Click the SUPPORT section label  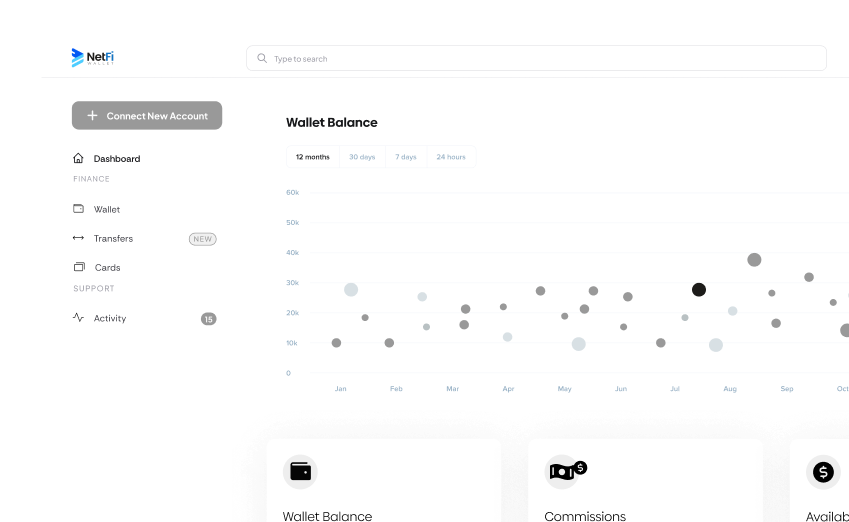point(94,289)
